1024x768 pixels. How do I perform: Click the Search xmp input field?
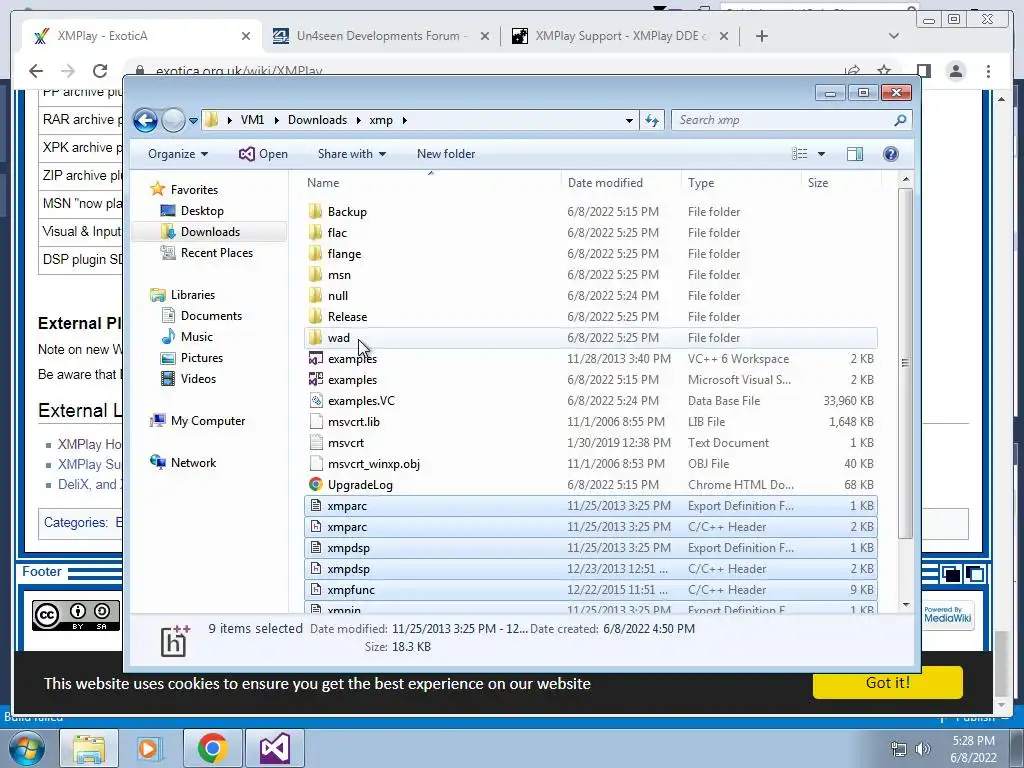(x=784, y=120)
